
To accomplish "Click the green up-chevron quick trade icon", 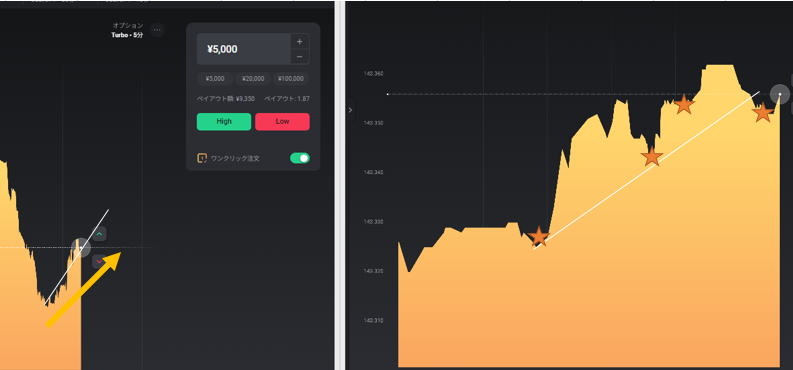I will click(100, 234).
